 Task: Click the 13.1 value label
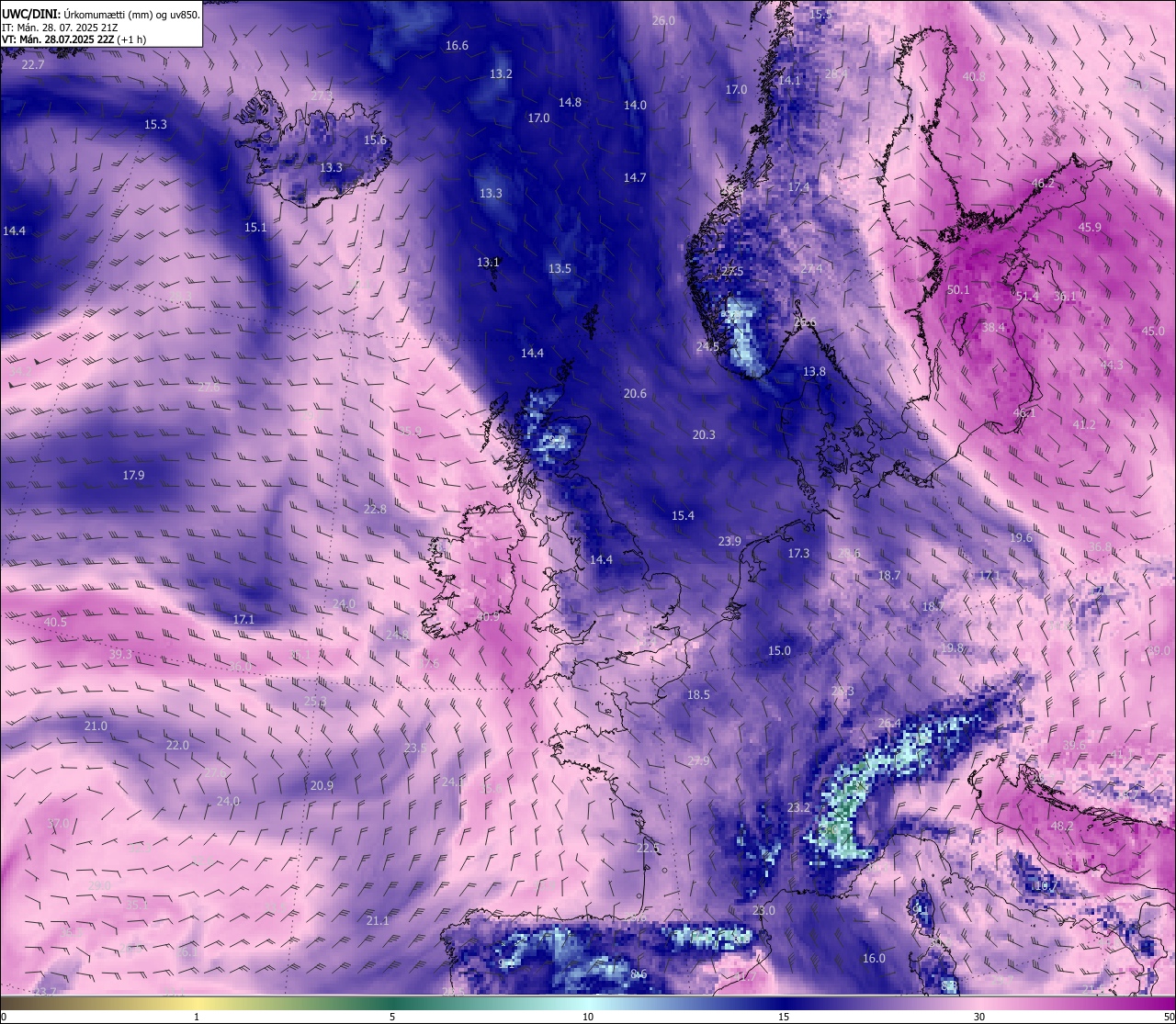click(488, 262)
